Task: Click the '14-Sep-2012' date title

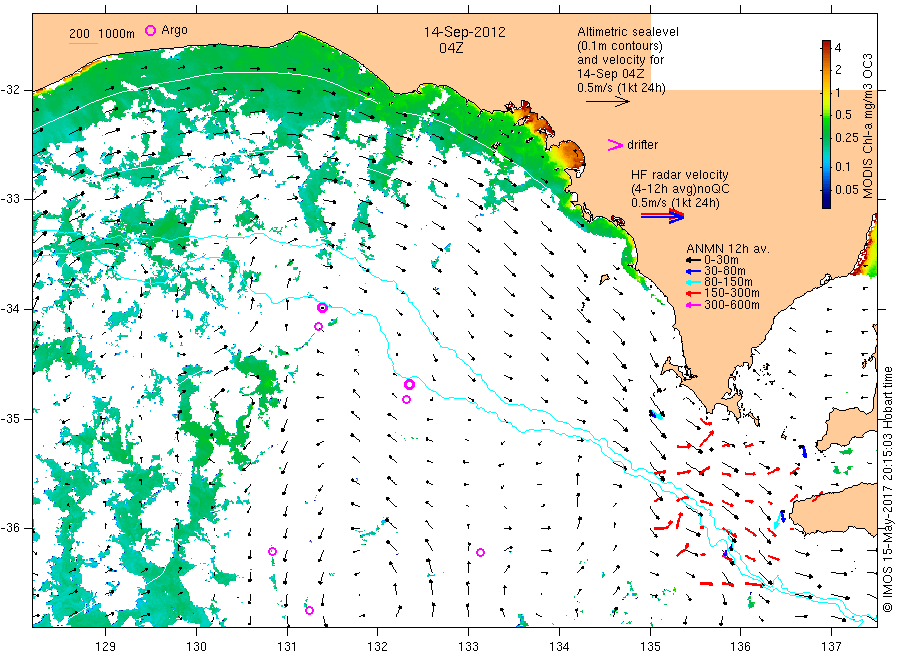Action: tap(464, 32)
